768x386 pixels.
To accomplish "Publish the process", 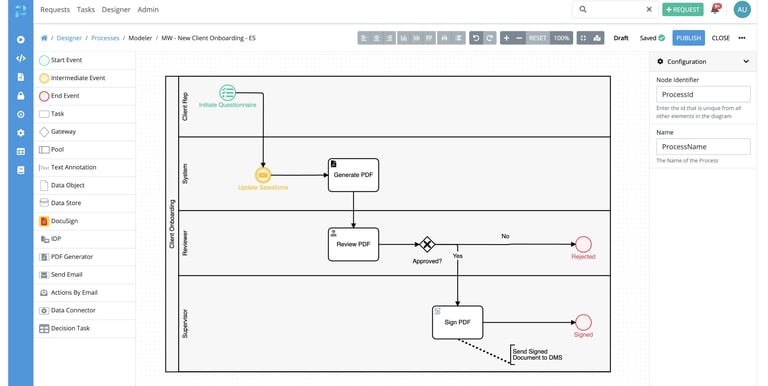I will (689, 38).
